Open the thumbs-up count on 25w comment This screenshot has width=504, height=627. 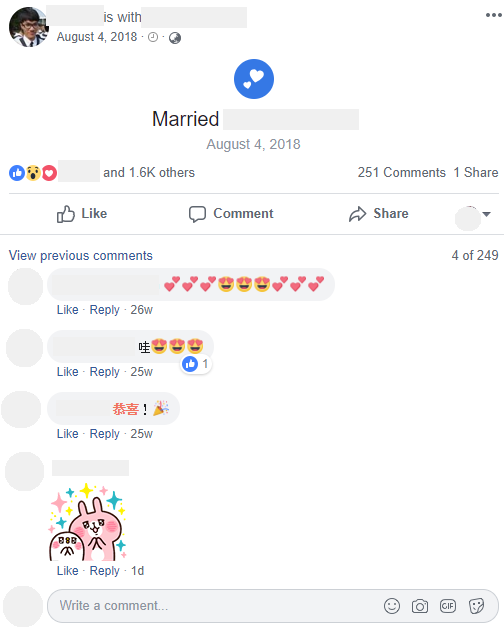tap(196, 364)
